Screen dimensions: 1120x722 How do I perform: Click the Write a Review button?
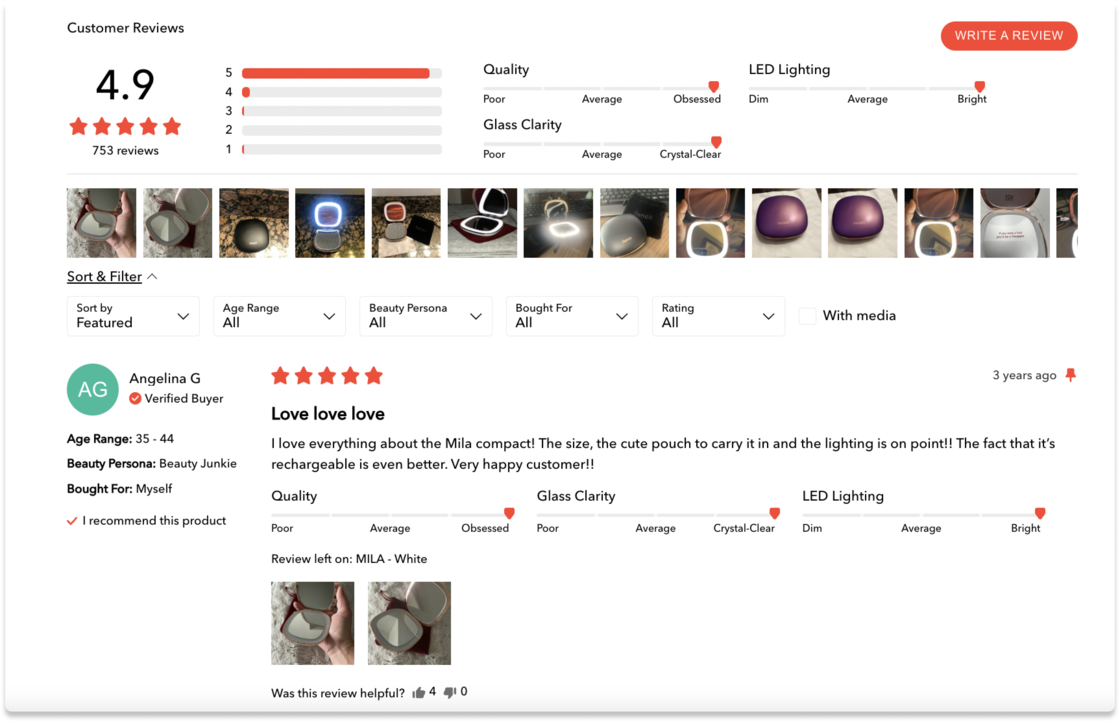1009,36
